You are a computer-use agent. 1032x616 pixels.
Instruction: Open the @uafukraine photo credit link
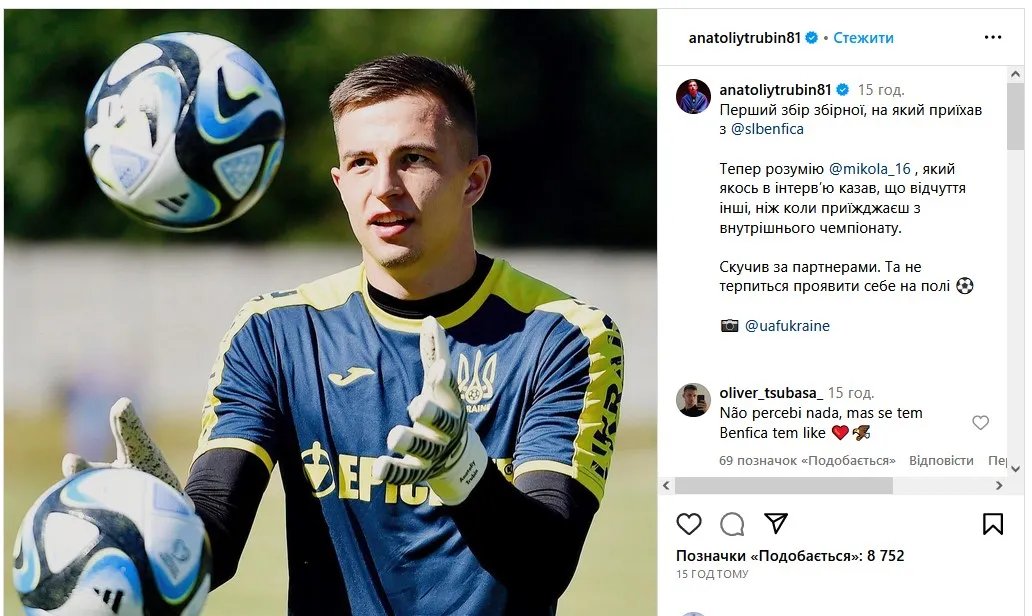pyautogui.click(x=787, y=326)
